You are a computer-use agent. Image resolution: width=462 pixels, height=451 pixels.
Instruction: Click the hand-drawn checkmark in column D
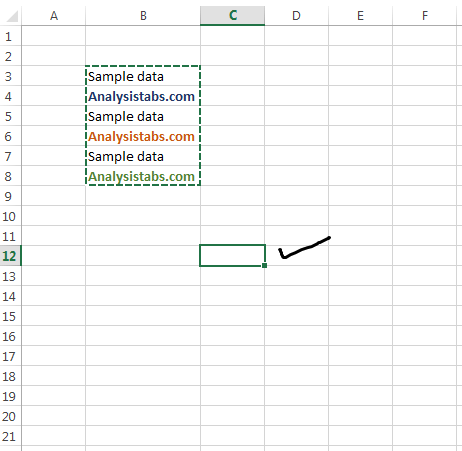coord(304,248)
